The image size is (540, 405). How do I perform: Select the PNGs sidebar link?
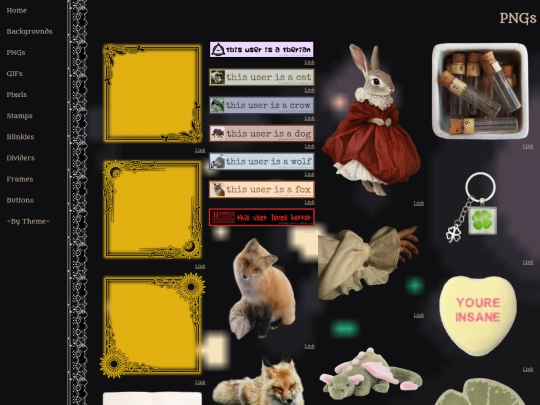pos(16,52)
